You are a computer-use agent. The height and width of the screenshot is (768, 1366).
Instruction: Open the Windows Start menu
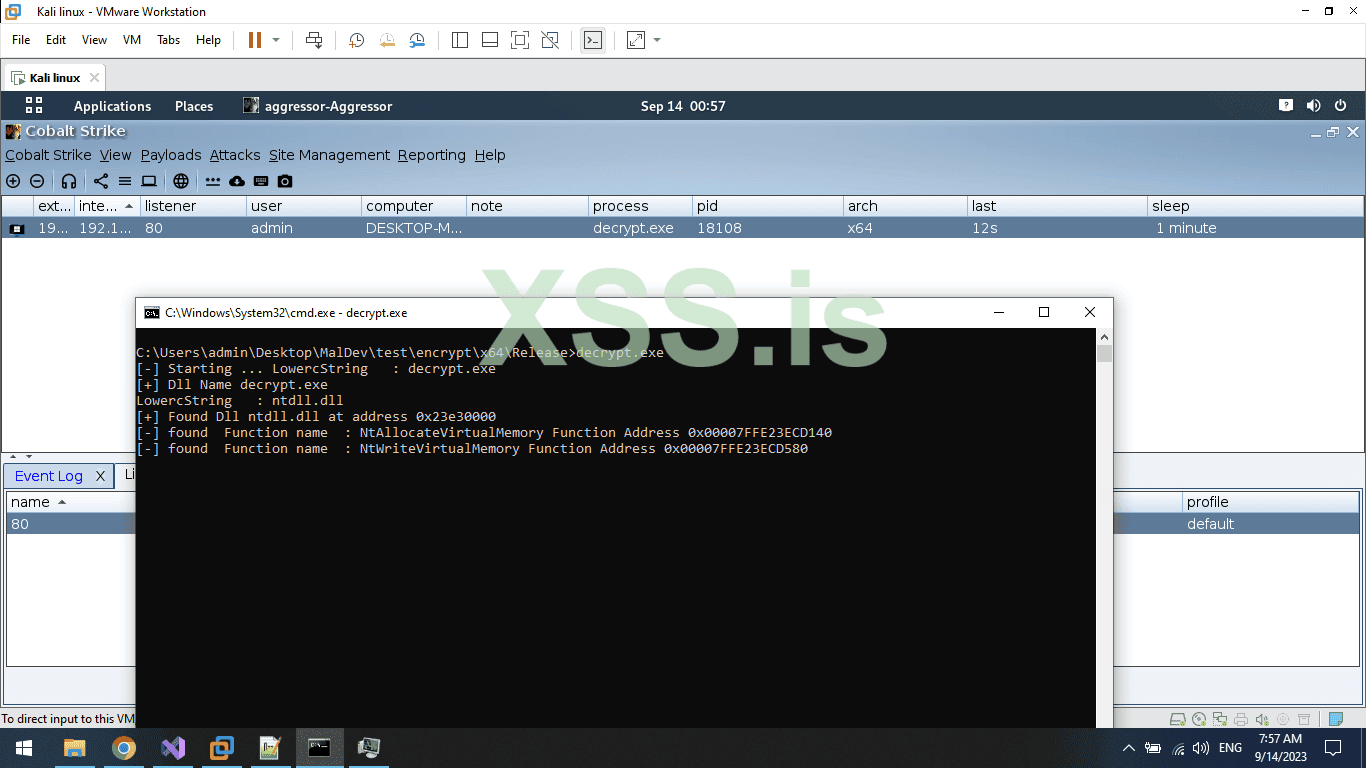pos(24,748)
